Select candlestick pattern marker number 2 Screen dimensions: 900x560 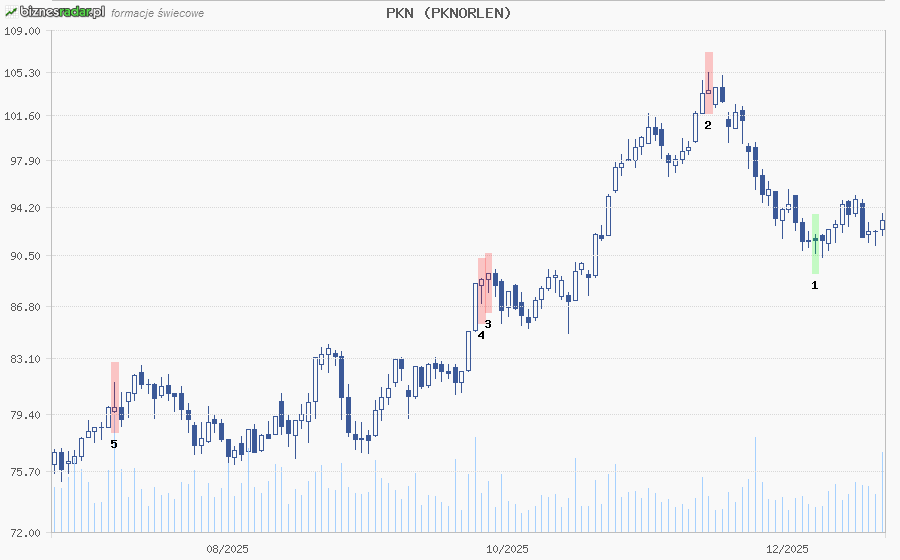click(x=707, y=125)
